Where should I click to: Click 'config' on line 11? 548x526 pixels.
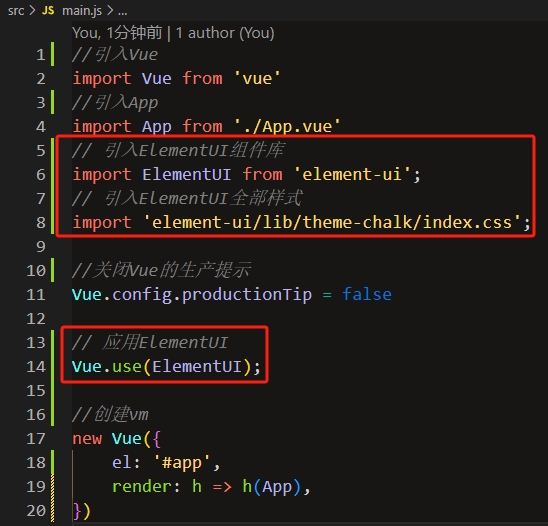(x=142, y=295)
